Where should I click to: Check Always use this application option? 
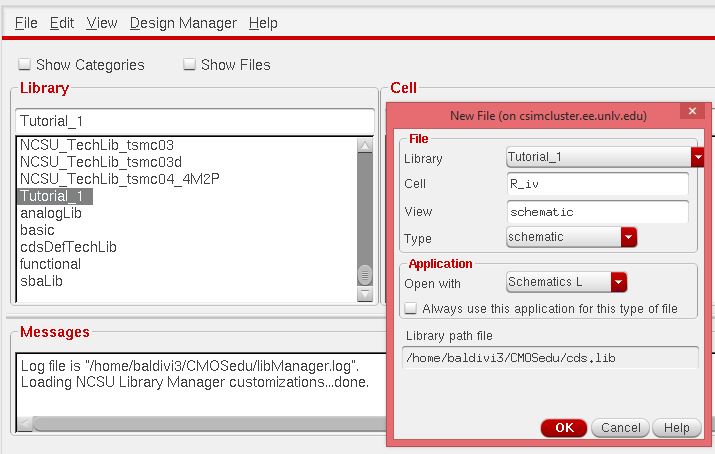[x=410, y=309]
